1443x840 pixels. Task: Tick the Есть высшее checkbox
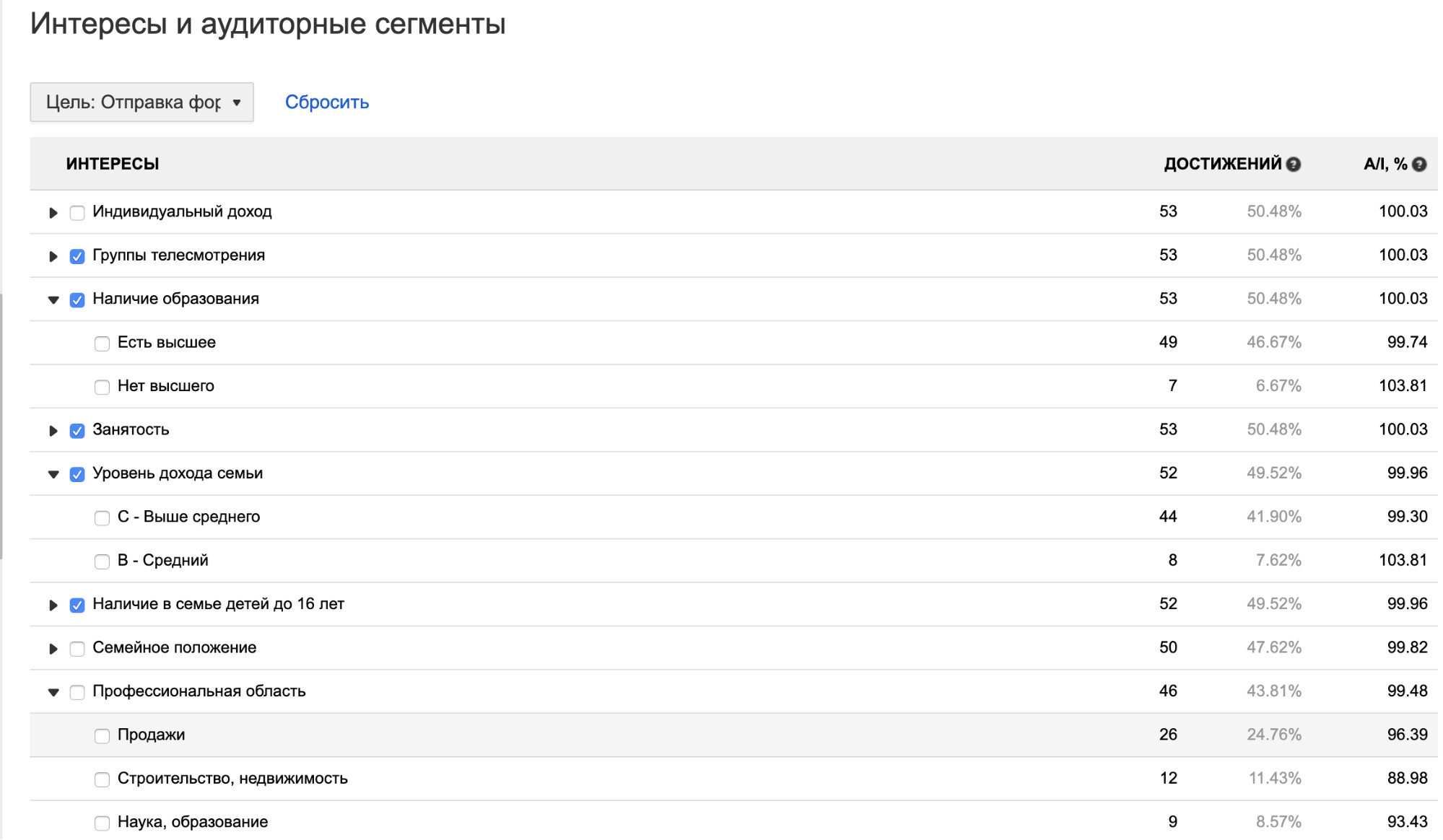[x=102, y=344]
